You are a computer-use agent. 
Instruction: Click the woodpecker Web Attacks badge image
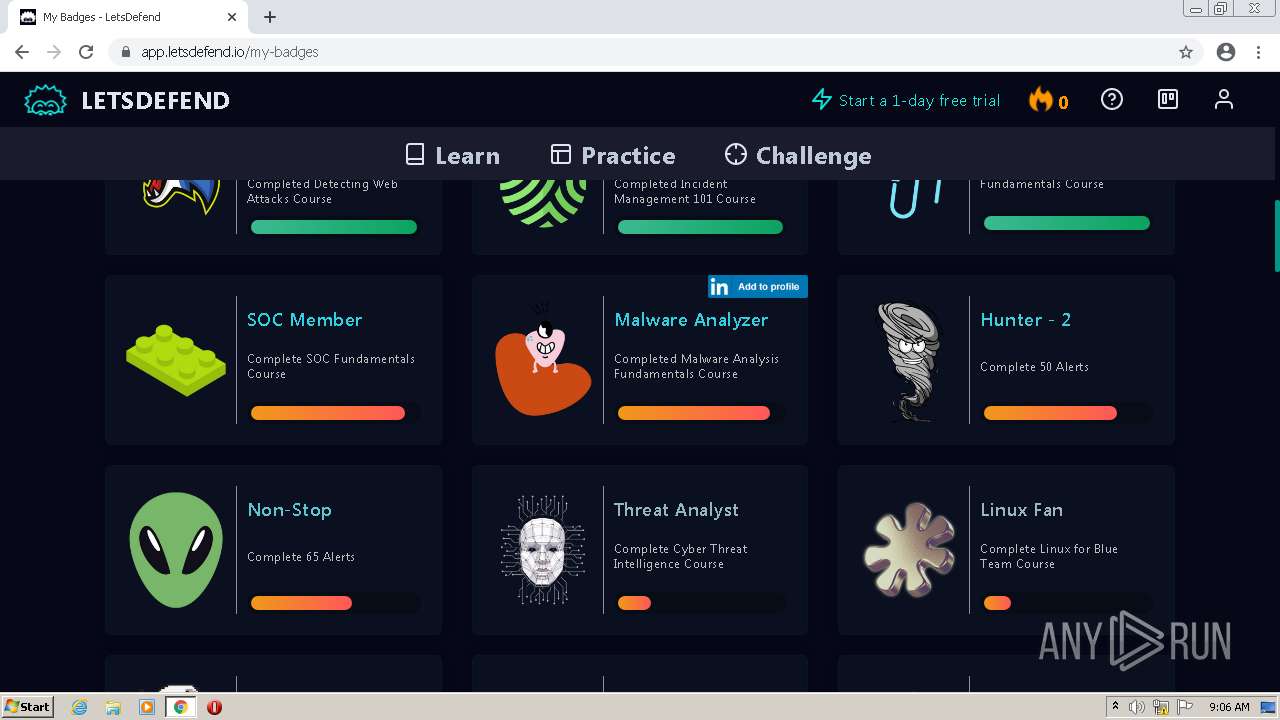pos(180,196)
